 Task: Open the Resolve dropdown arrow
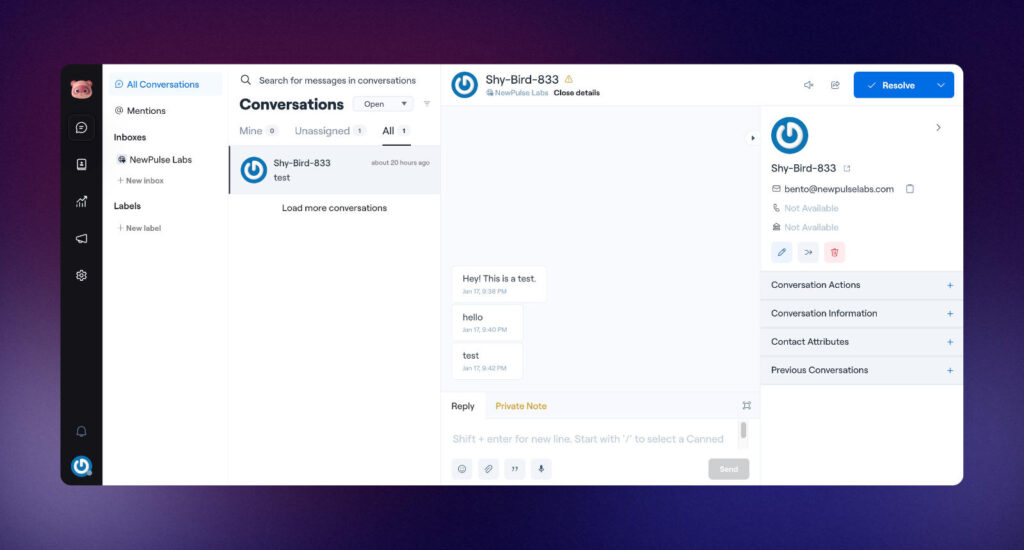[x=940, y=85]
